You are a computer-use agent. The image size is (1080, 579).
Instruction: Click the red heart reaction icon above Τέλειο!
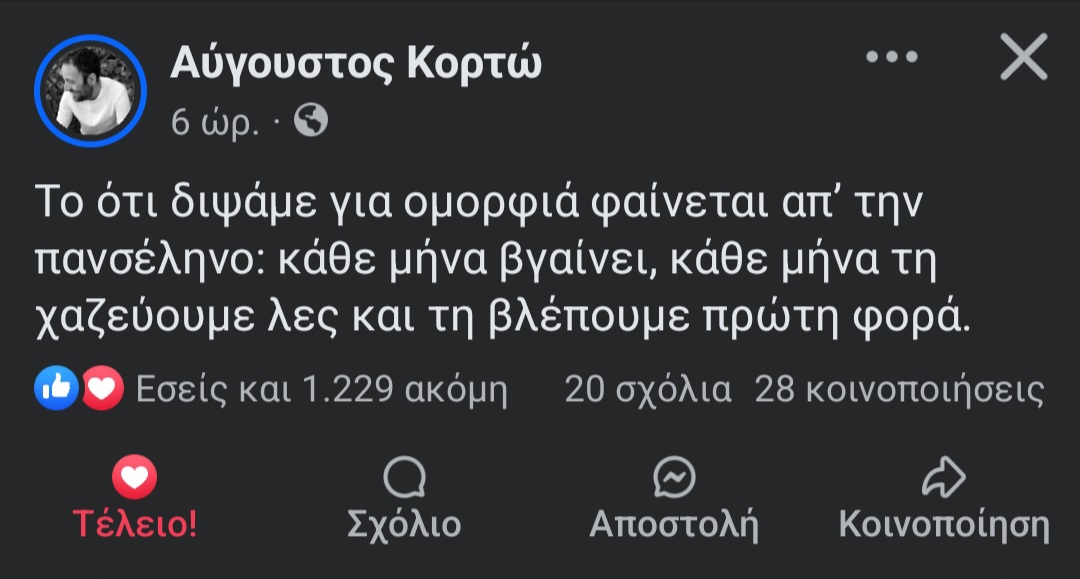tap(135, 477)
